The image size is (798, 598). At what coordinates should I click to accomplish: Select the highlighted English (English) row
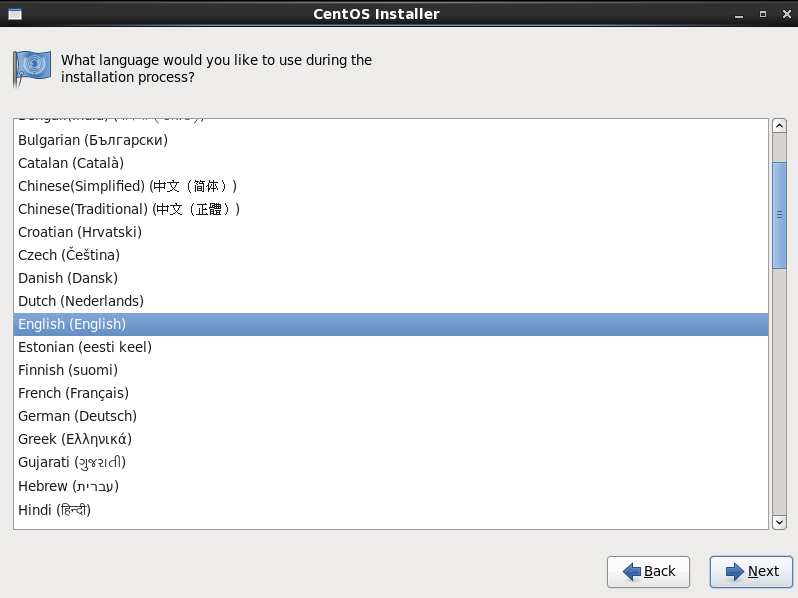[391, 324]
